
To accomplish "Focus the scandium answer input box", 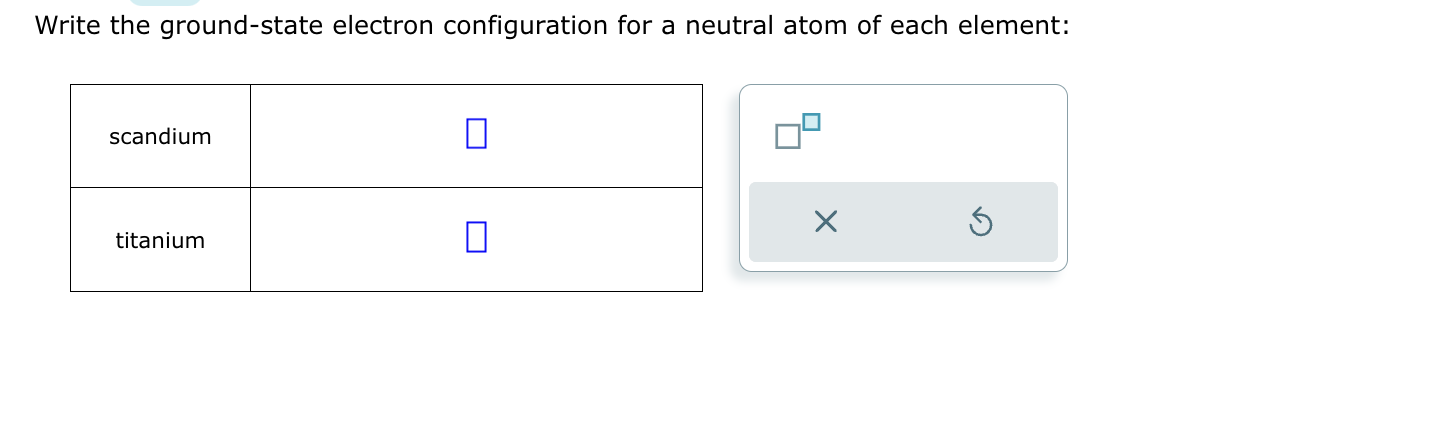I will point(476,133).
